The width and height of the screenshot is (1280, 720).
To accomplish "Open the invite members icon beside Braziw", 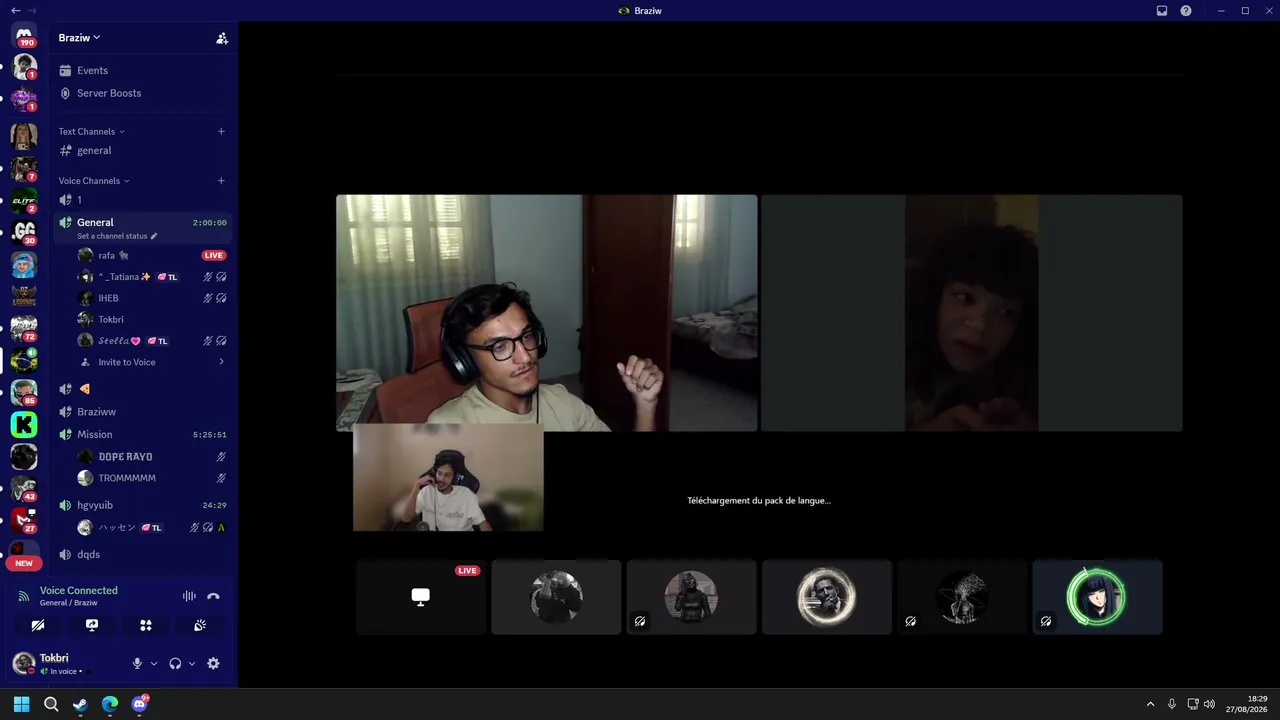I will pos(222,38).
